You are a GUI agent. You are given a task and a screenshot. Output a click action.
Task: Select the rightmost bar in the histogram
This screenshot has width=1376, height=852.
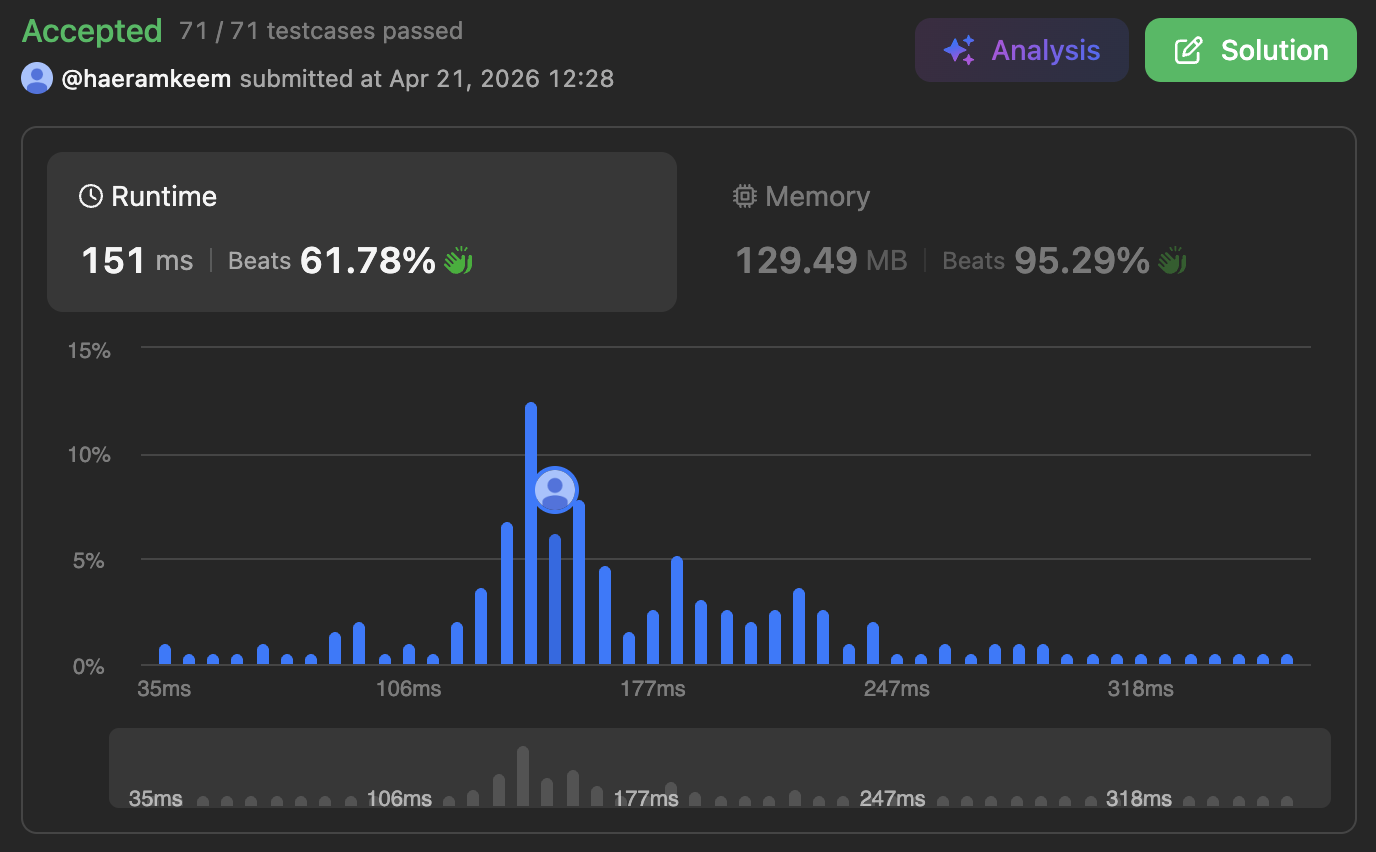click(x=1287, y=659)
